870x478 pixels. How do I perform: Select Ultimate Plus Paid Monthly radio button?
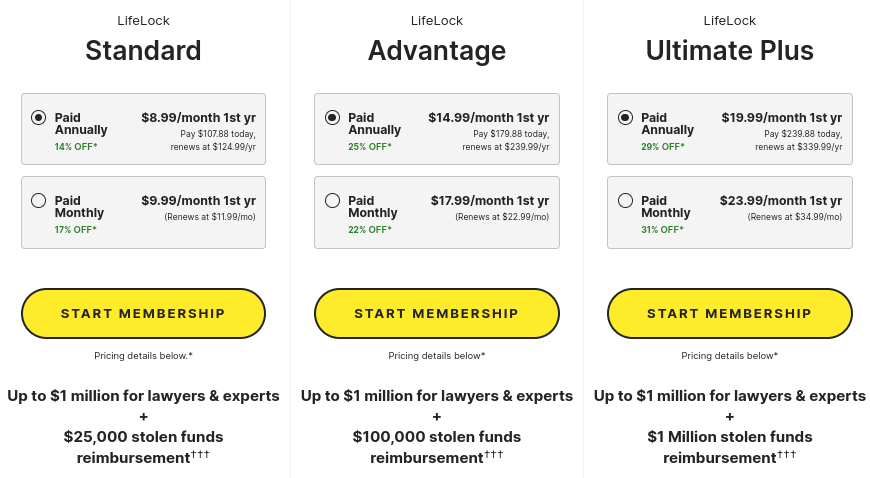(x=625, y=200)
